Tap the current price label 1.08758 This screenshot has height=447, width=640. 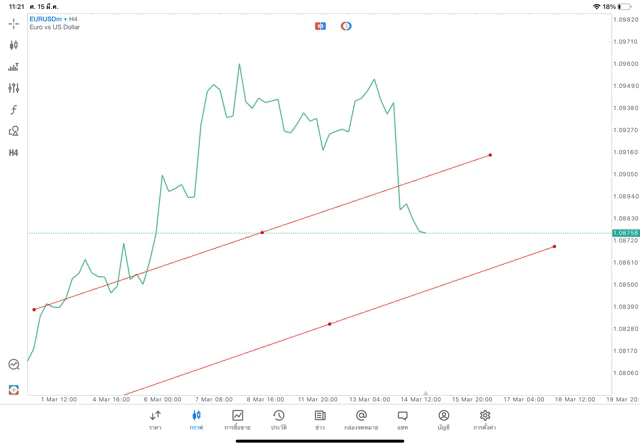[x=626, y=233]
